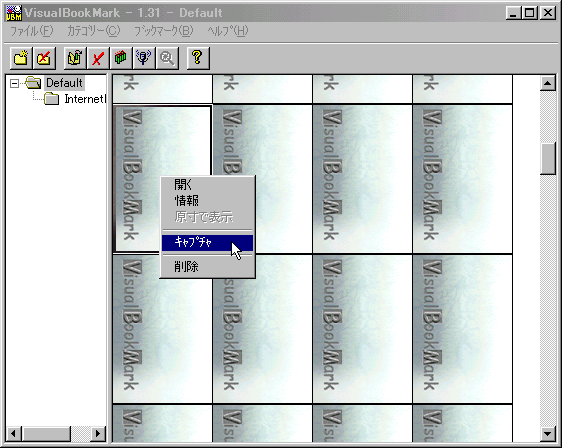The image size is (562, 448).
Task: Open the ブックマーク(B) menu
Action: pos(164,31)
